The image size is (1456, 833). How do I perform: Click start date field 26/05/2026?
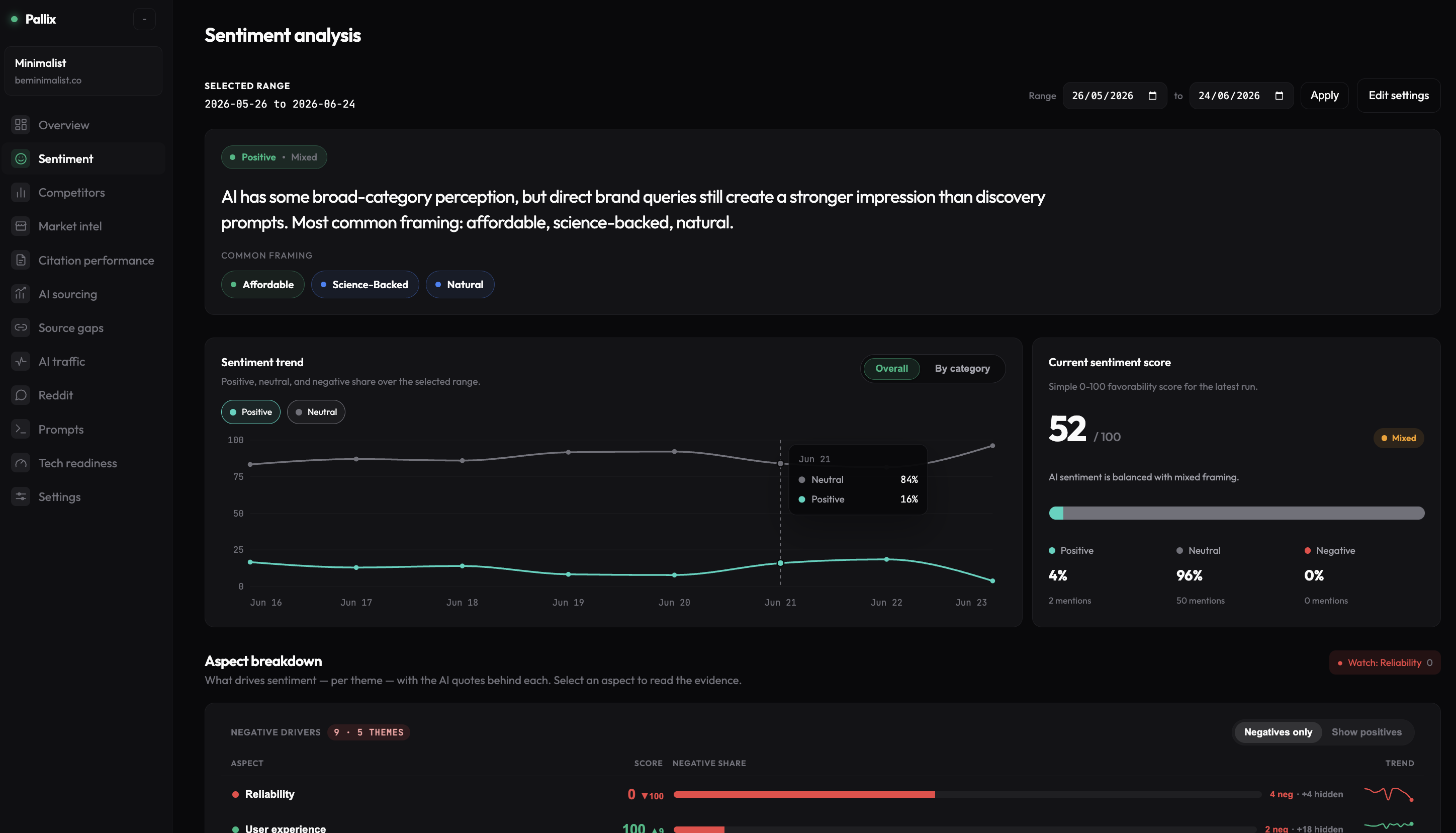pos(1114,96)
